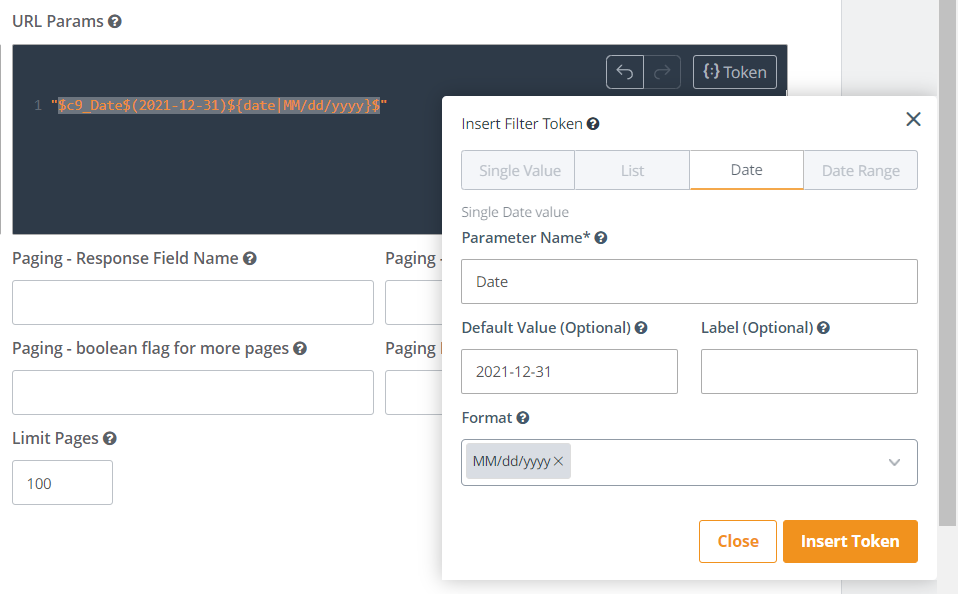958x594 pixels.
Task: Click help icon beside Label (Optional)
Action: pos(823,328)
